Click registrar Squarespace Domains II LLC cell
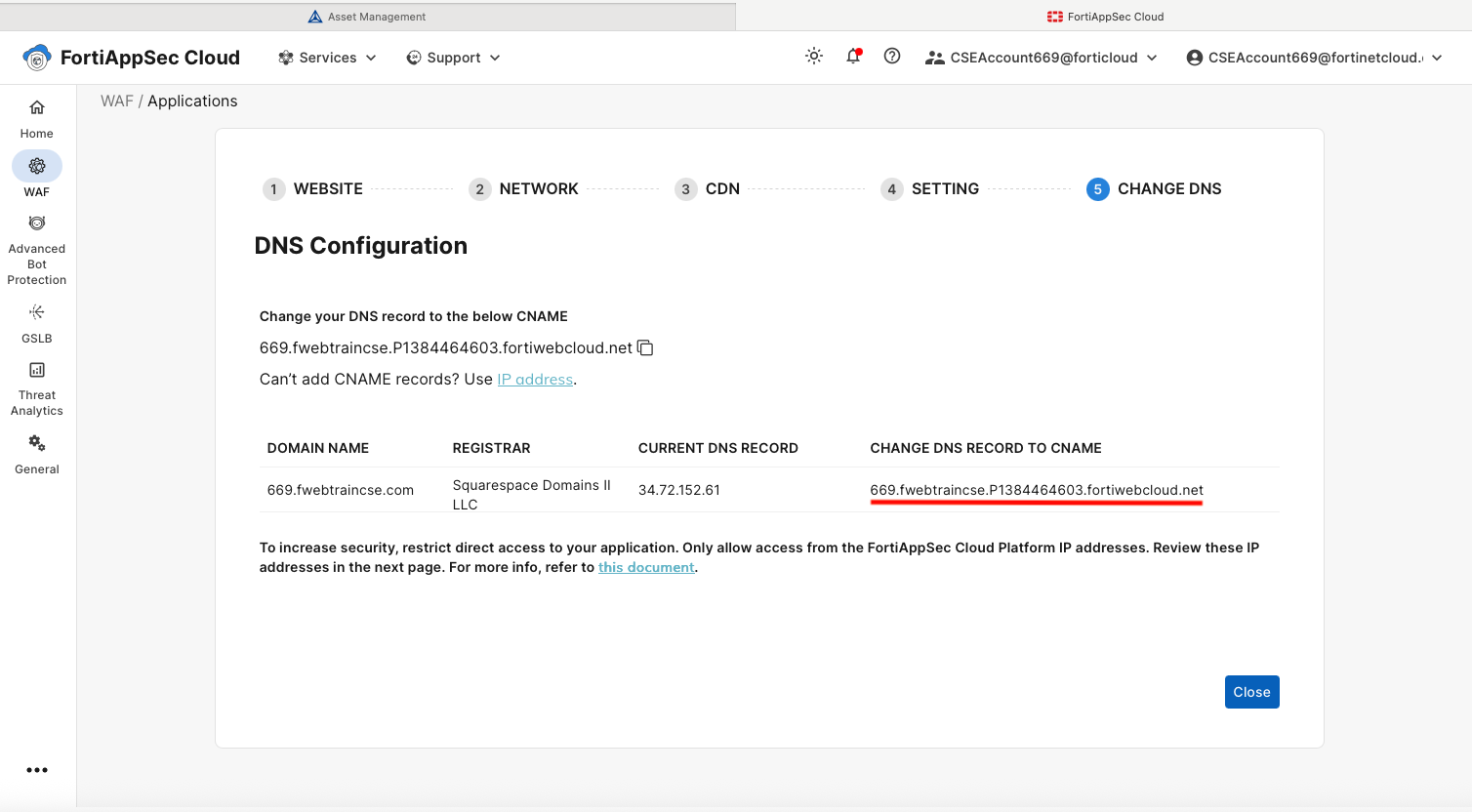Image resolution: width=1472 pixels, height=812 pixels. coord(532,495)
